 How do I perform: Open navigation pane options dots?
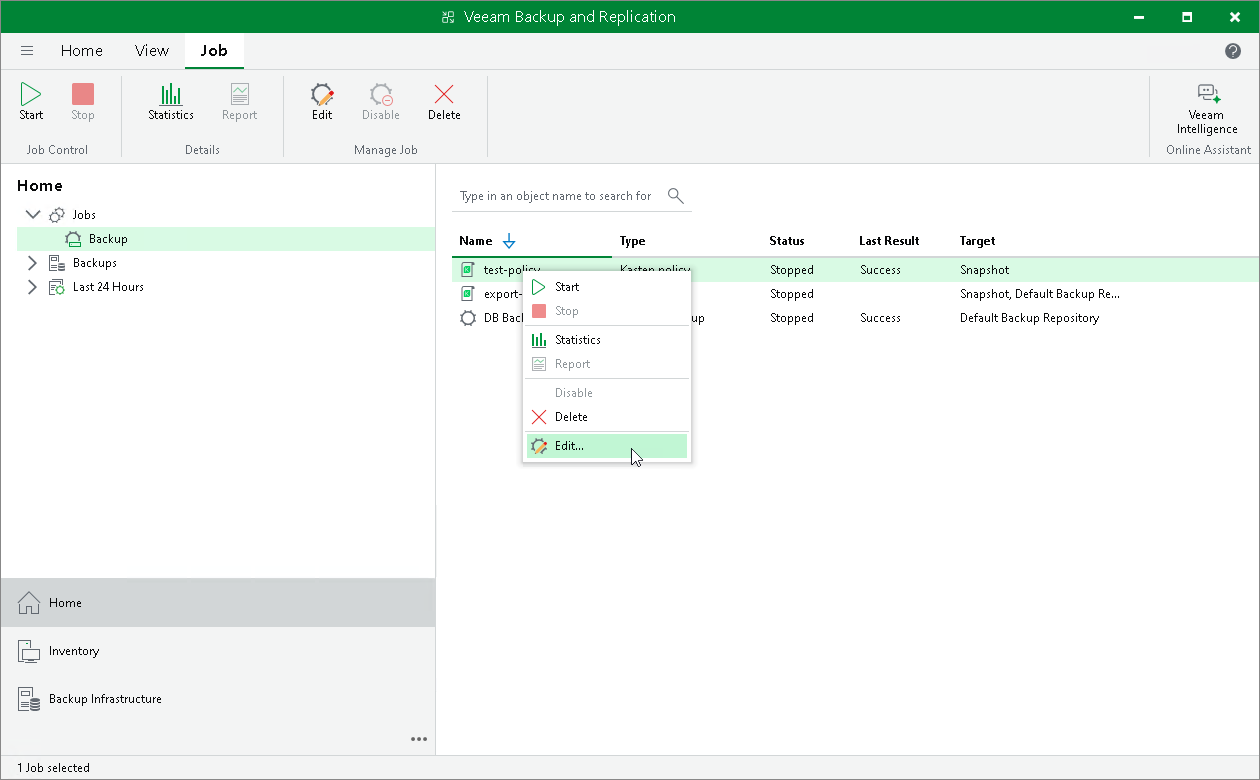419,739
